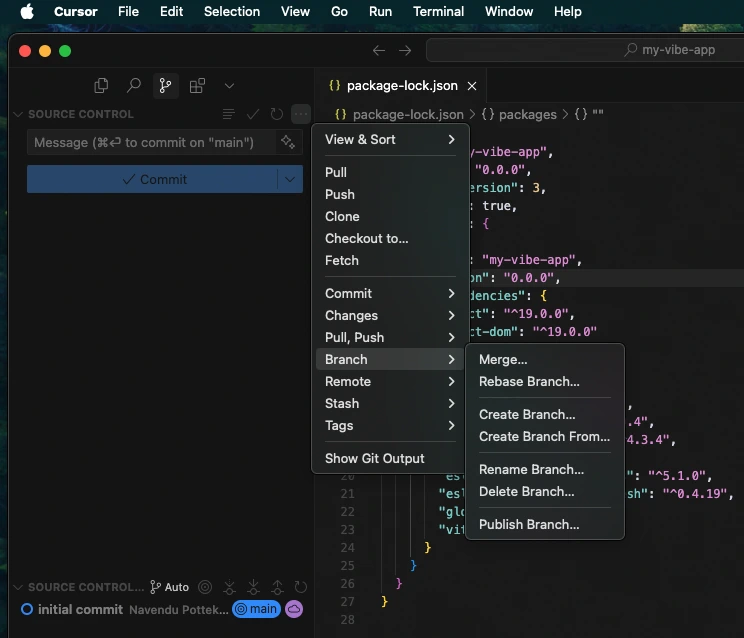Screen dimensions: 744x638
Task: Click the empty-string breadcrumb segment
Action: pyautogui.click(x=589, y=114)
